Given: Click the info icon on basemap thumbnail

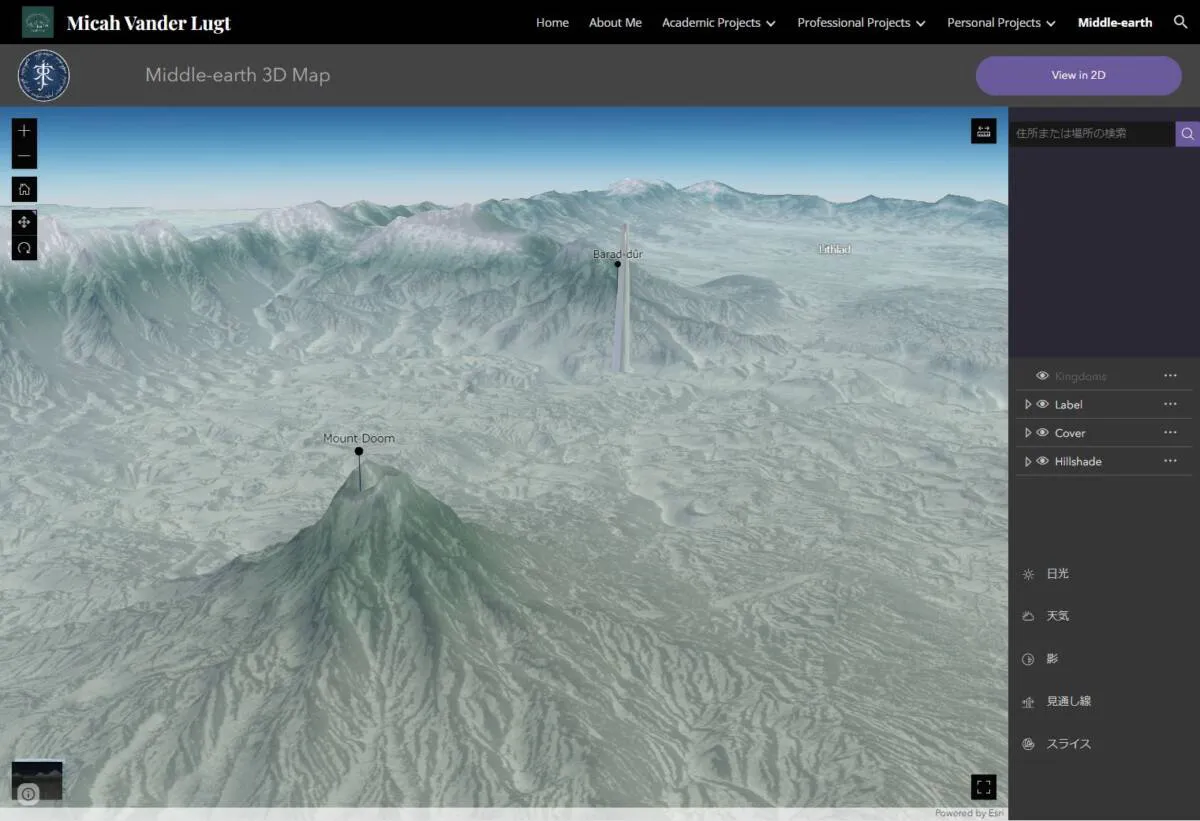Looking at the screenshot, I should (x=28, y=794).
